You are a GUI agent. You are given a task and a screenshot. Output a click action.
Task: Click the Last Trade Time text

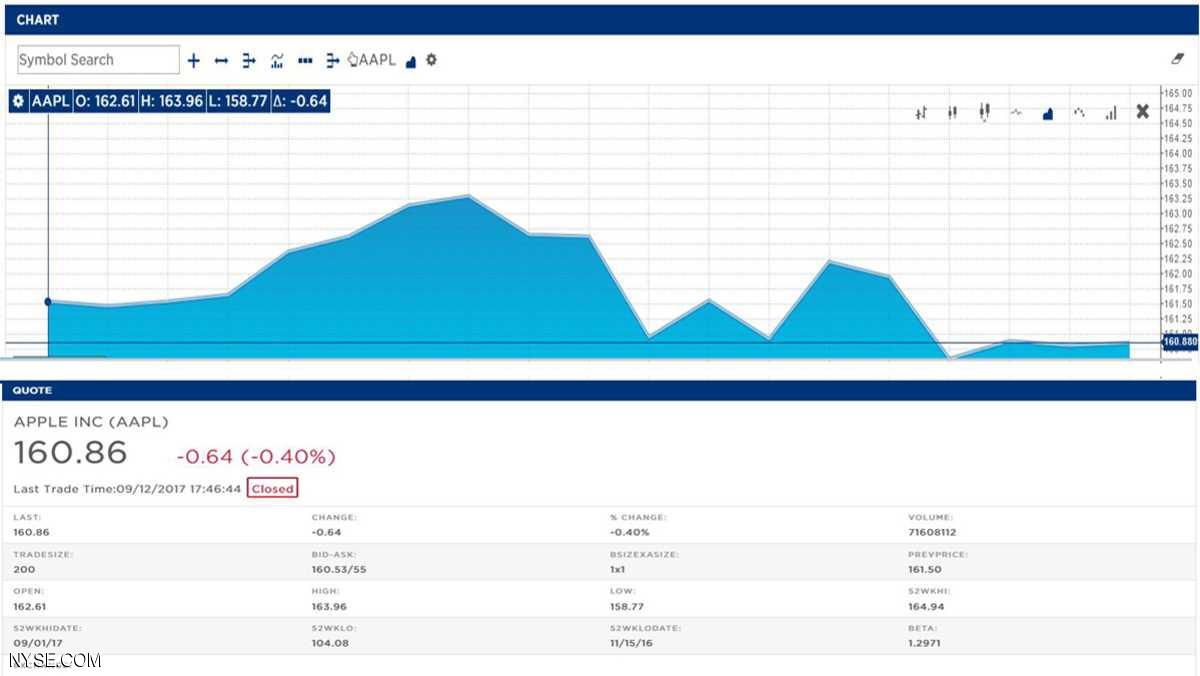(x=127, y=489)
